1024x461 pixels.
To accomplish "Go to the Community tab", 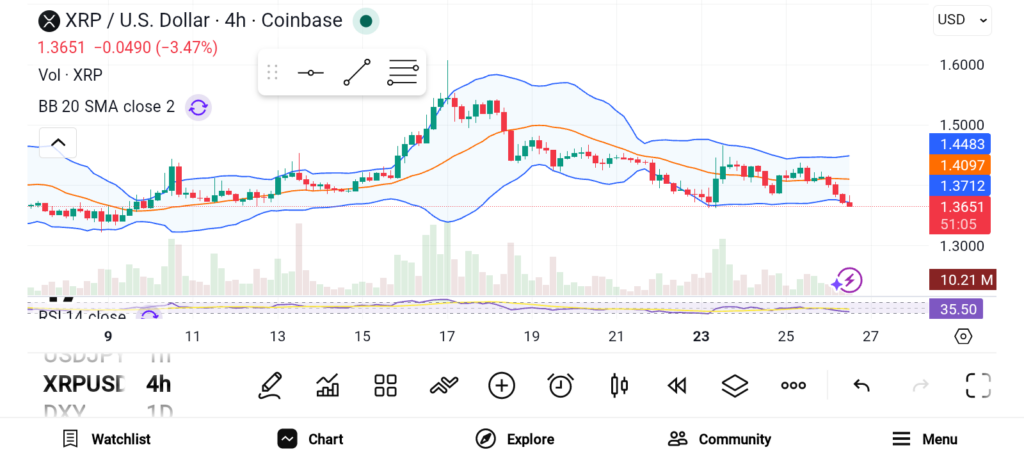I will click(x=719, y=439).
